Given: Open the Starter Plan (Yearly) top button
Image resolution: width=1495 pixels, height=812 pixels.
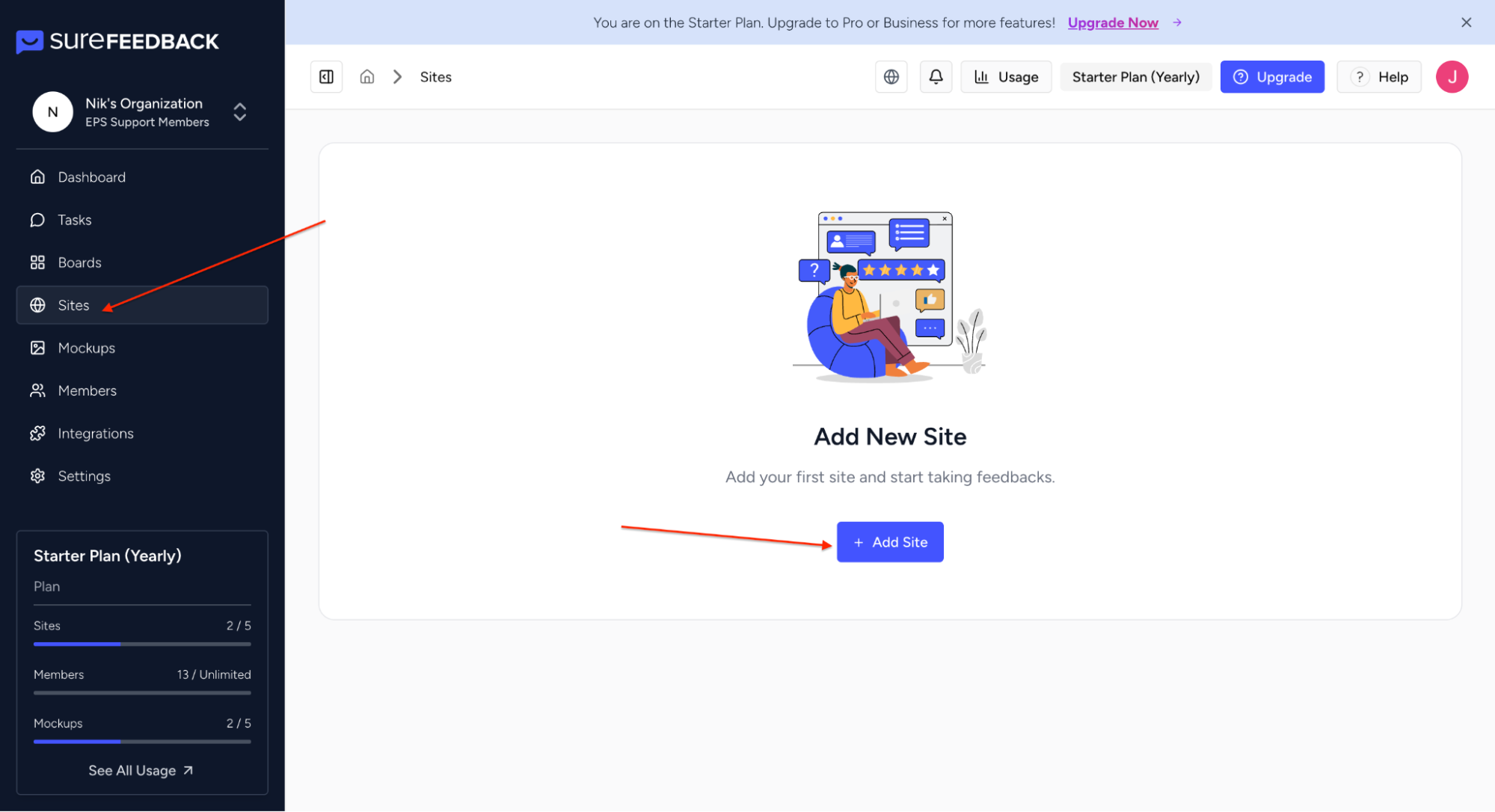Looking at the screenshot, I should [1135, 77].
